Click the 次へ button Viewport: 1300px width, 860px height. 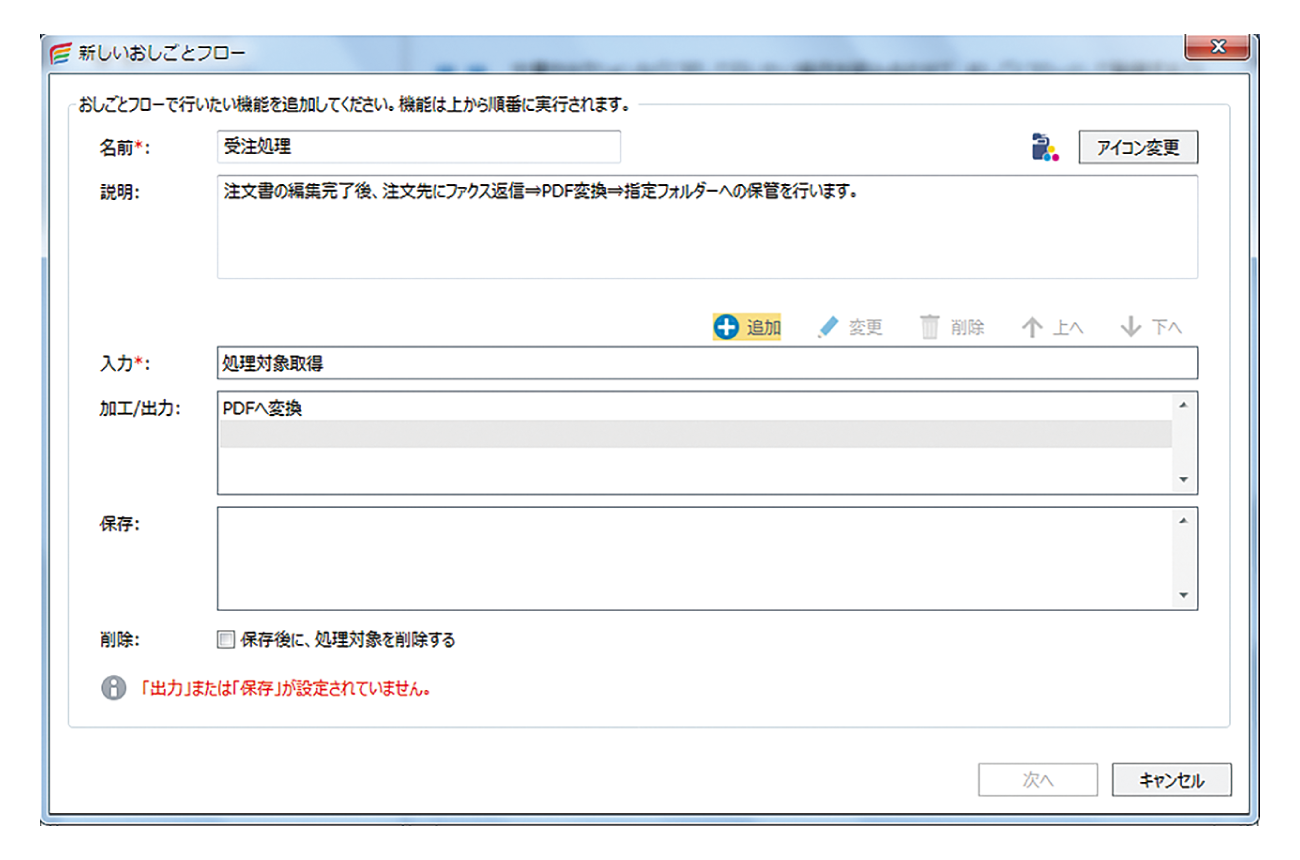1038,780
